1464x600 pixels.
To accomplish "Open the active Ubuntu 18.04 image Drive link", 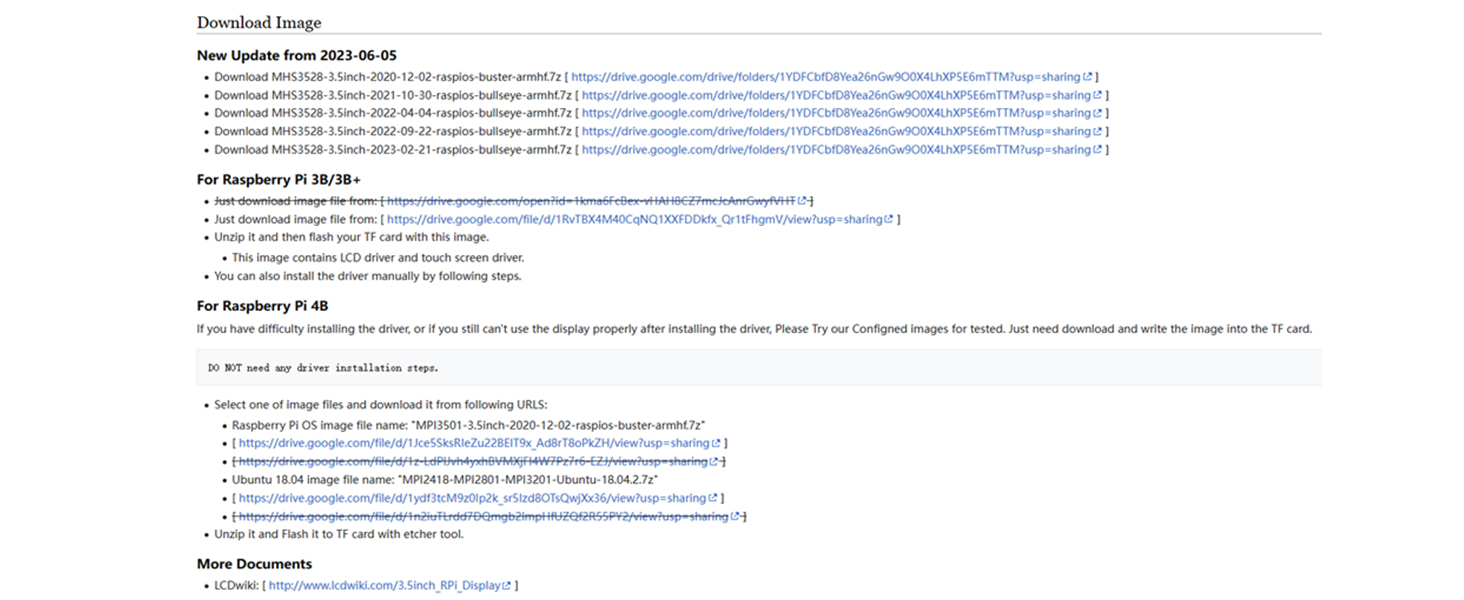I will [x=472, y=498].
